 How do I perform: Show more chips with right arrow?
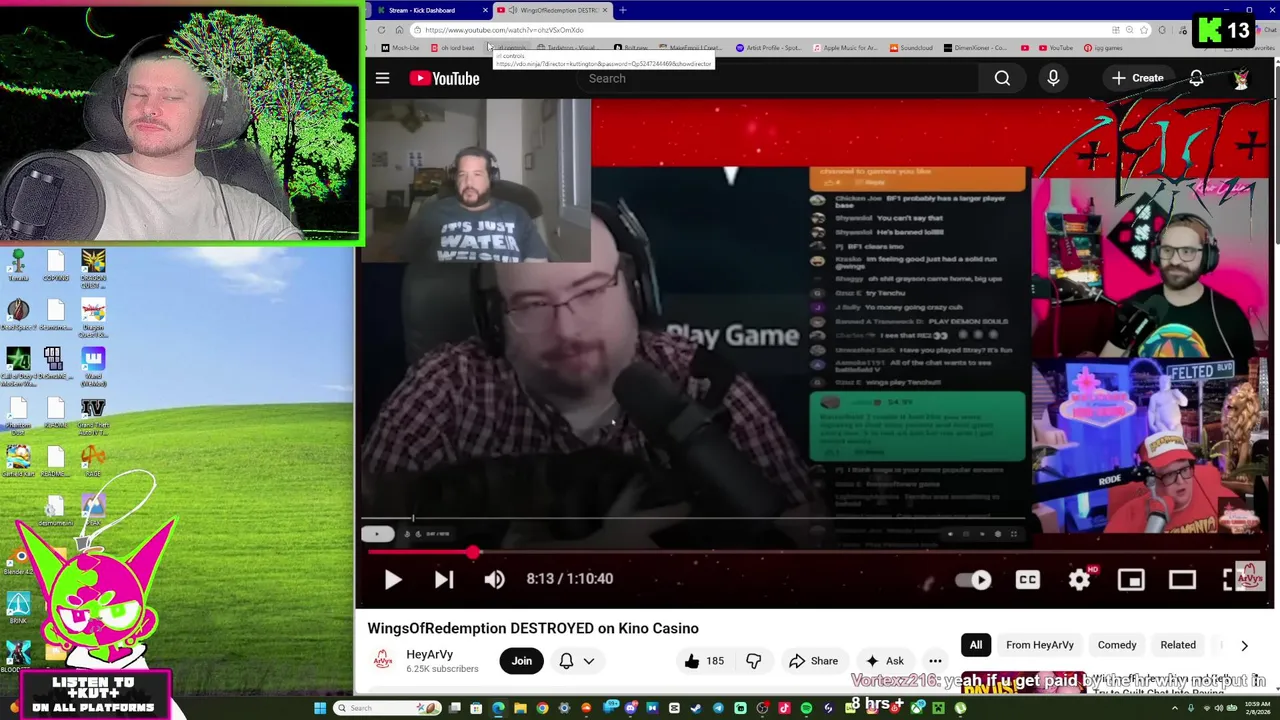(x=1244, y=646)
